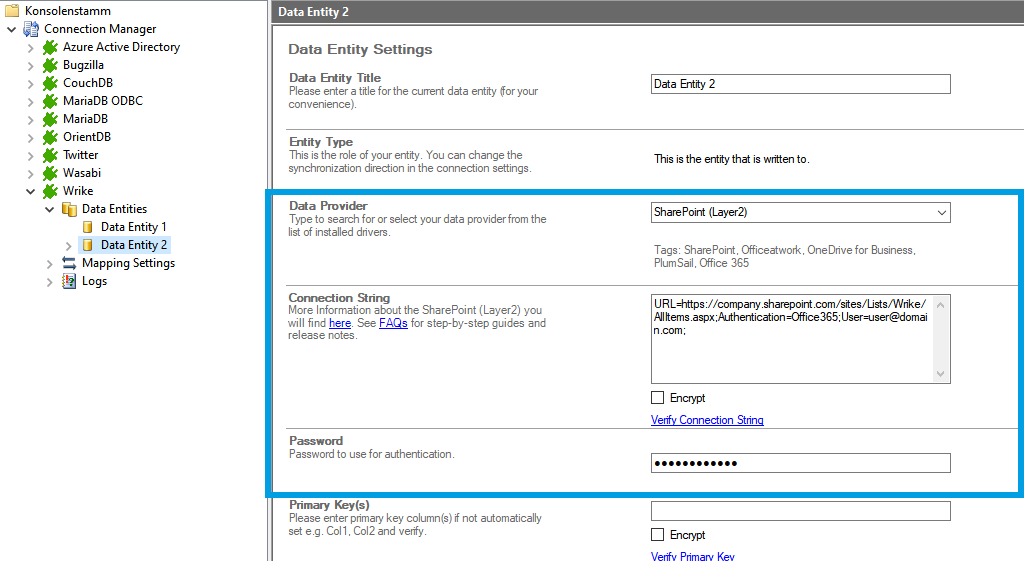This screenshot has height=561, width=1024.
Task: Click the Mapping Settings icon
Action: click(x=69, y=263)
